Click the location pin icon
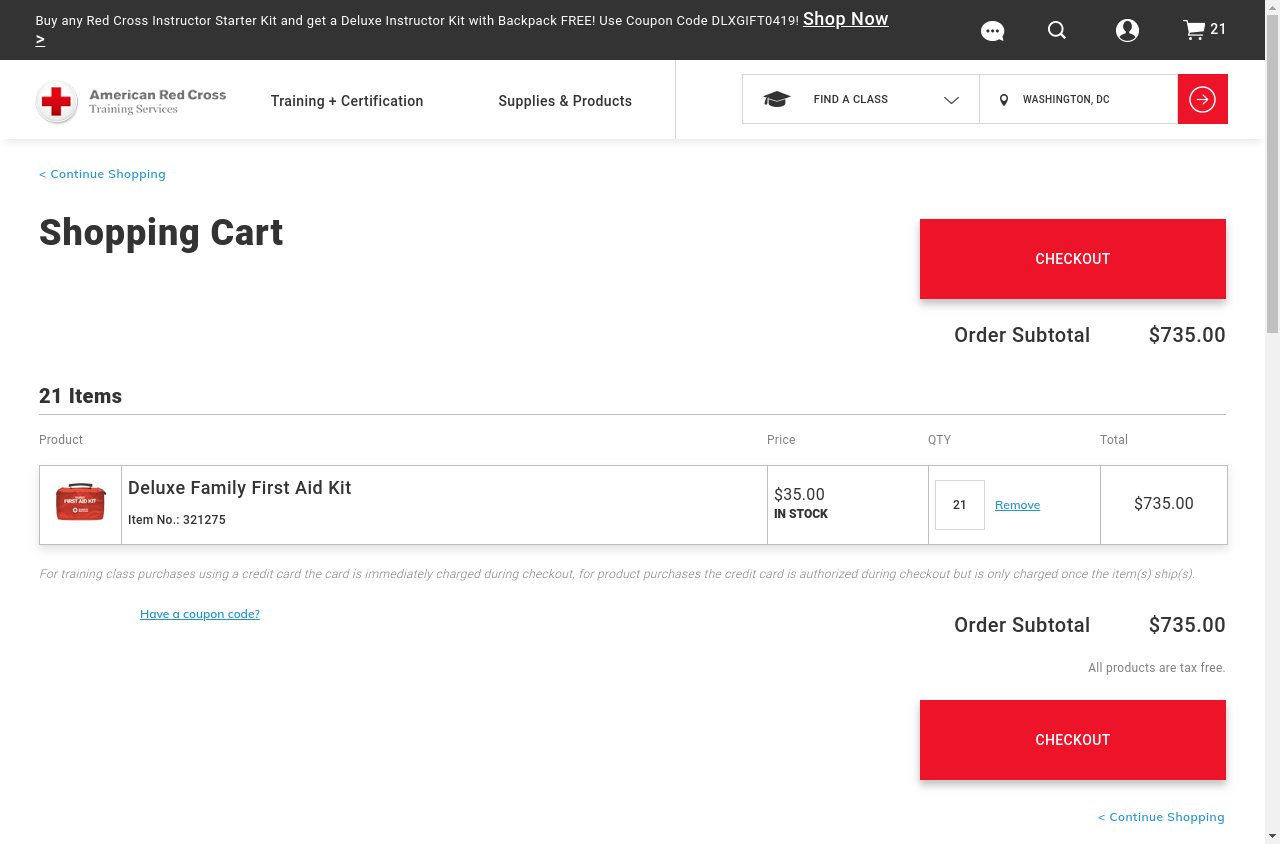This screenshot has width=1280, height=844. pos(1004,100)
